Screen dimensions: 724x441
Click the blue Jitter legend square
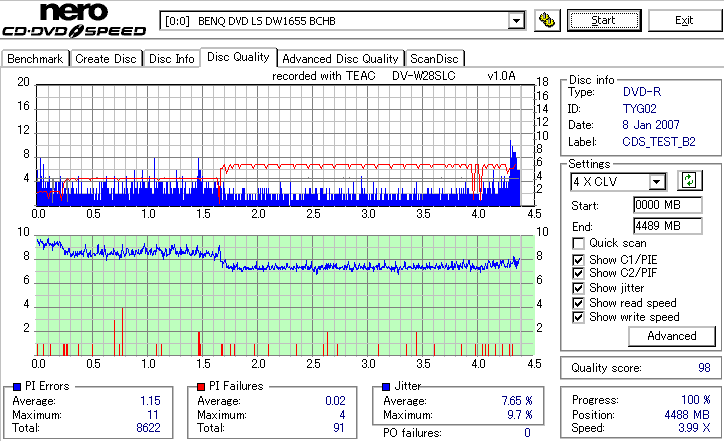(386, 387)
